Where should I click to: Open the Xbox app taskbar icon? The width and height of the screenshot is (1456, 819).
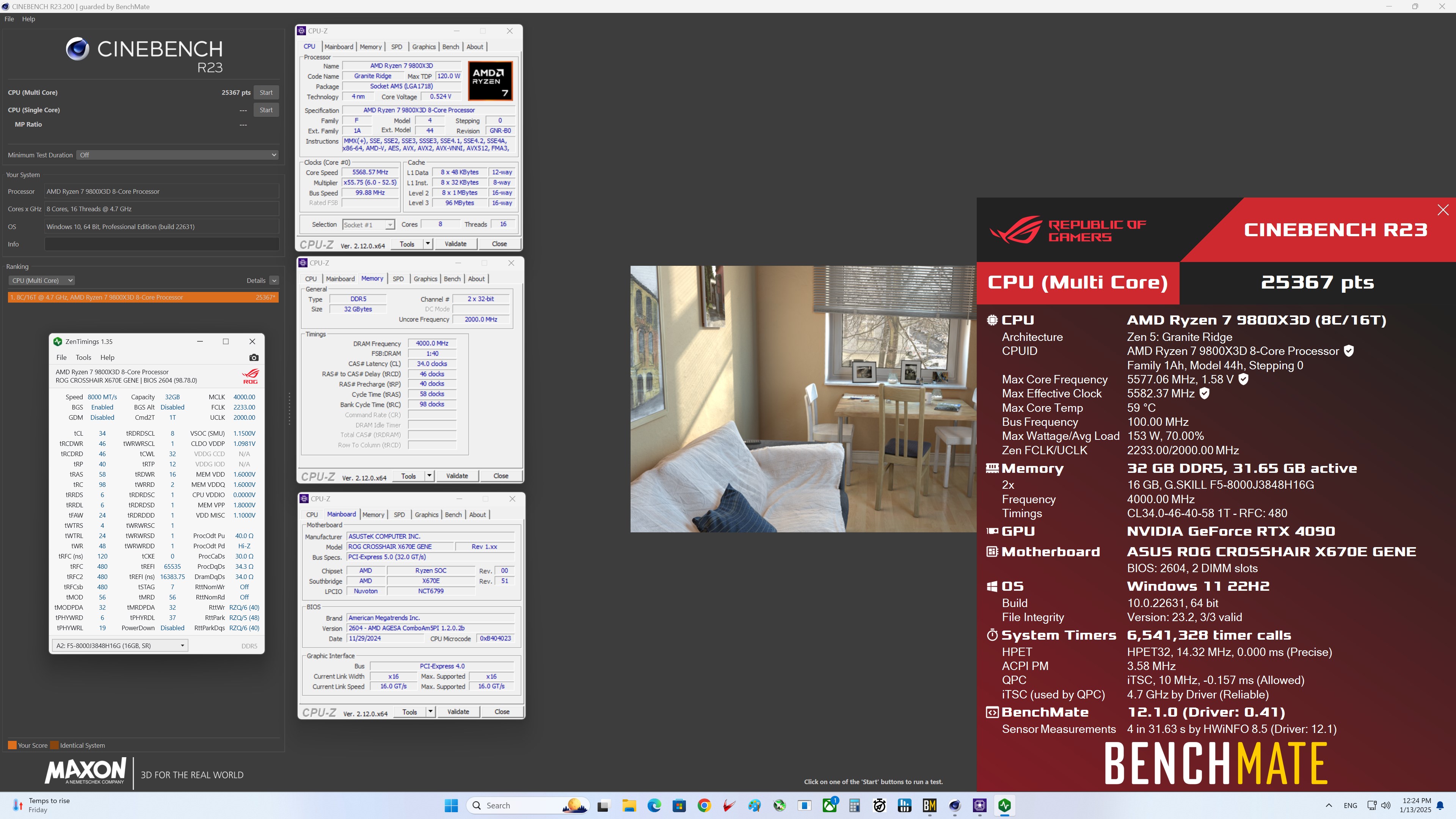pyautogui.click(x=830, y=805)
